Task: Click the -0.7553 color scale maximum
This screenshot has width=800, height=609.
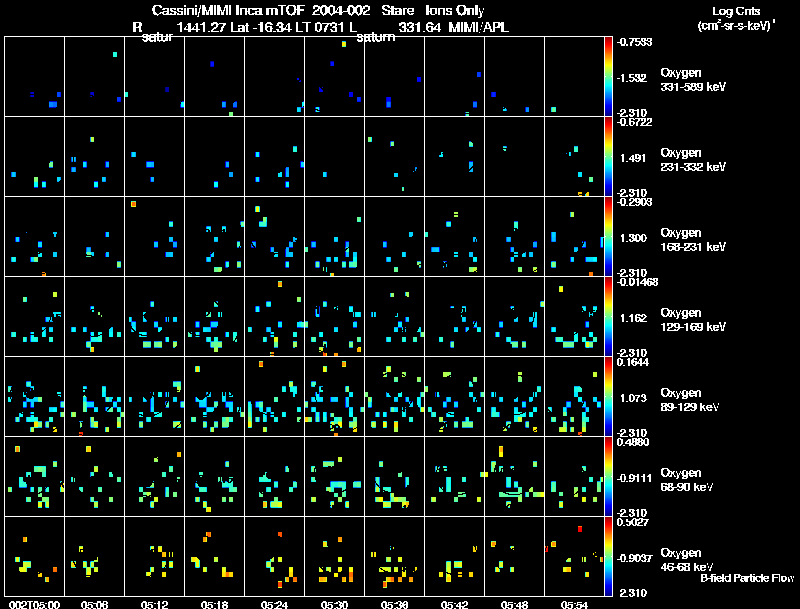Action: (x=634, y=42)
